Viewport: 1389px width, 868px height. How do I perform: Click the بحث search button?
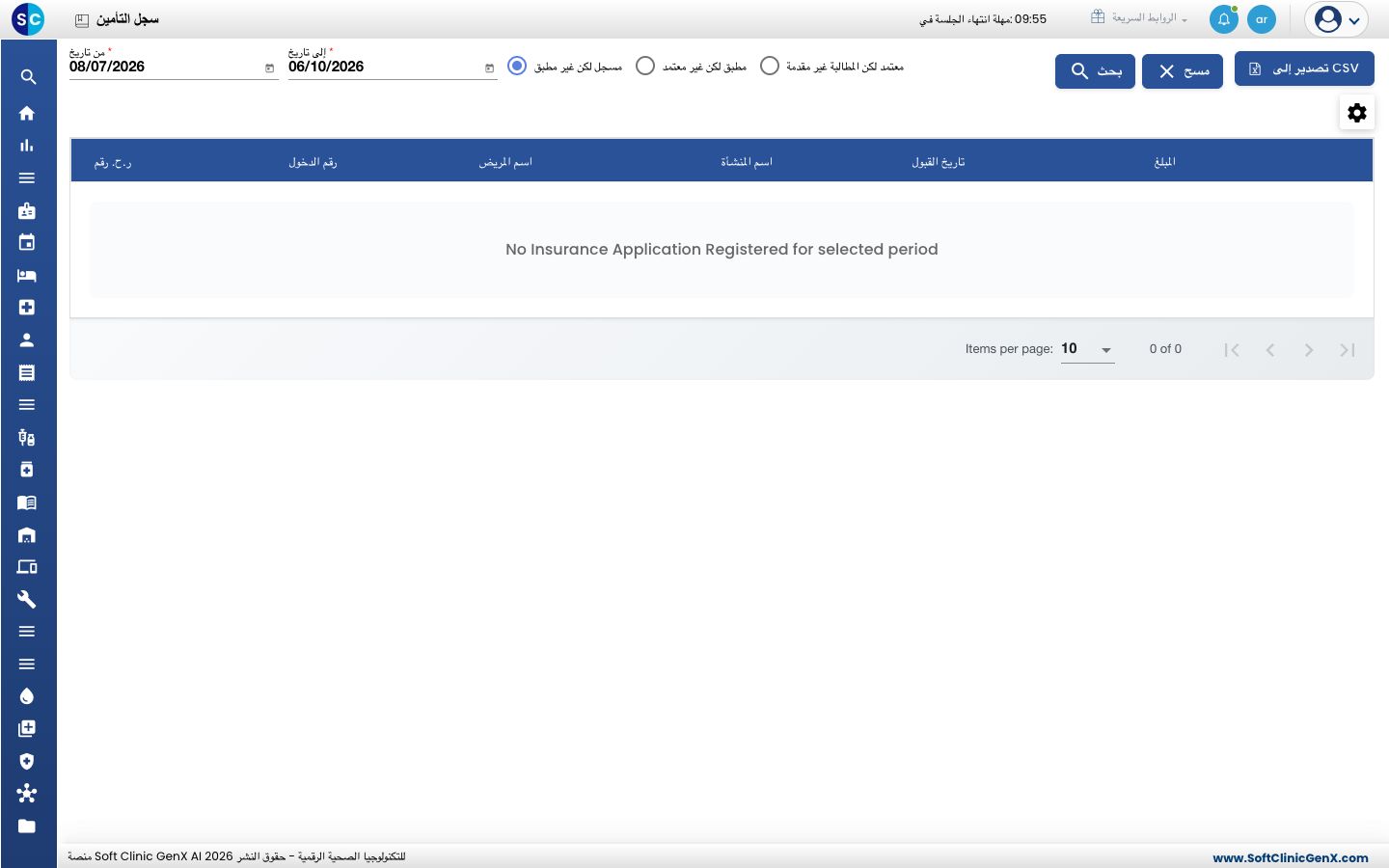click(1095, 71)
